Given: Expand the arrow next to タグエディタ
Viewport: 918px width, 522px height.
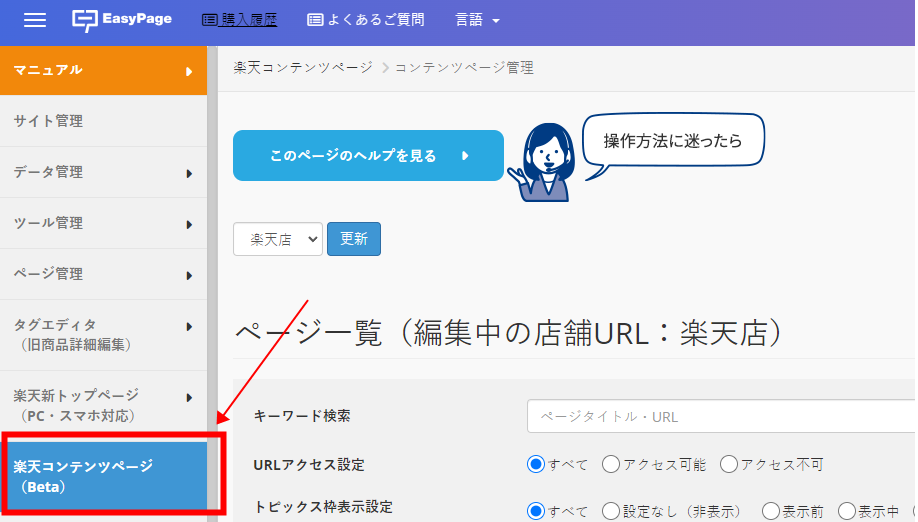Looking at the screenshot, I should [x=189, y=327].
